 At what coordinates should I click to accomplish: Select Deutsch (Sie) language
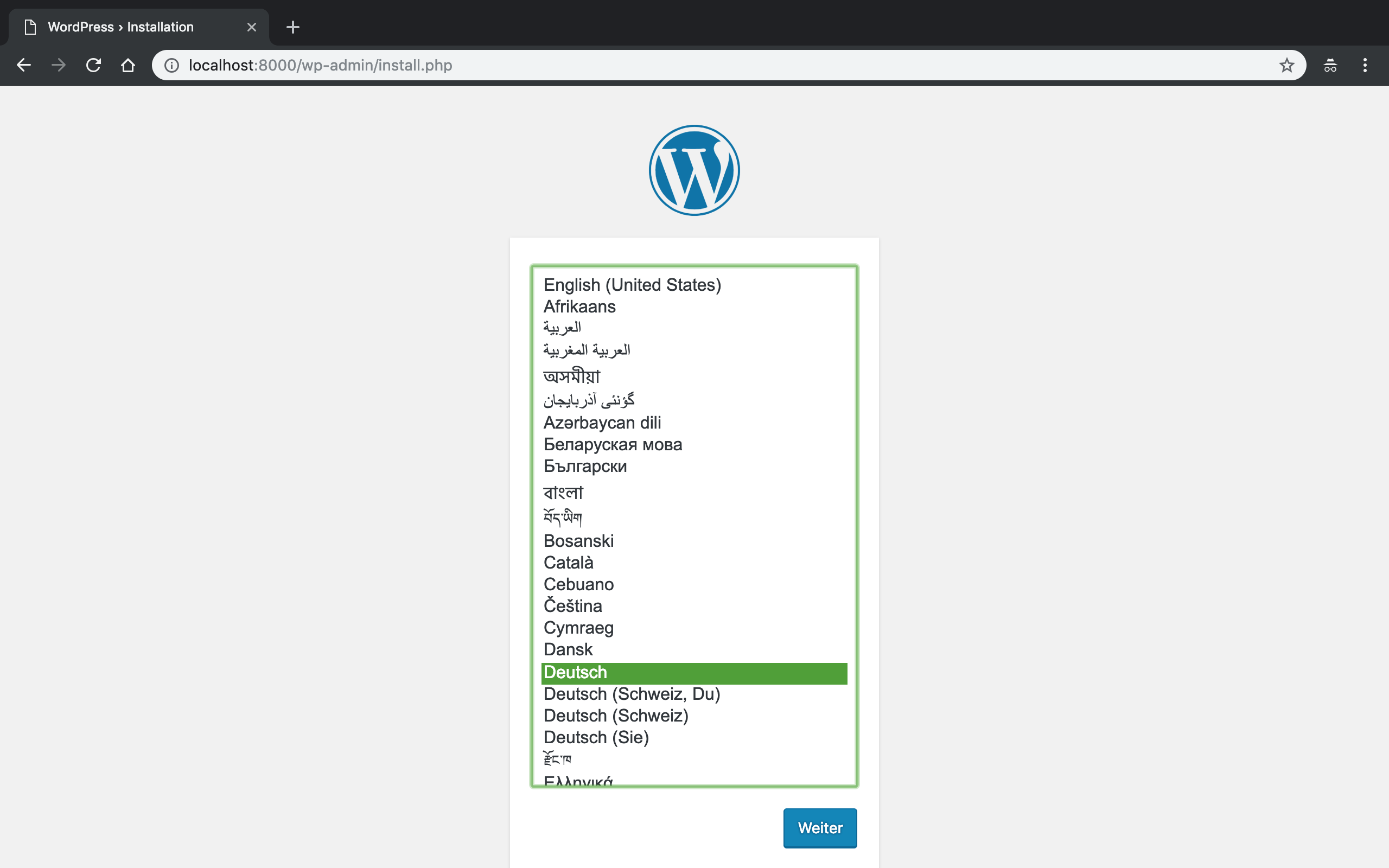694,738
